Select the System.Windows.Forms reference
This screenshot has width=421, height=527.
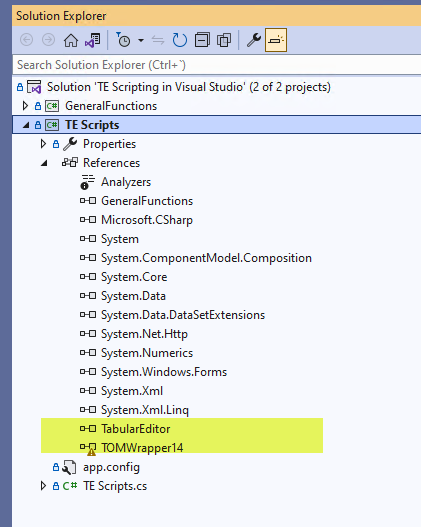pyautogui.click(x=164, y=372)
